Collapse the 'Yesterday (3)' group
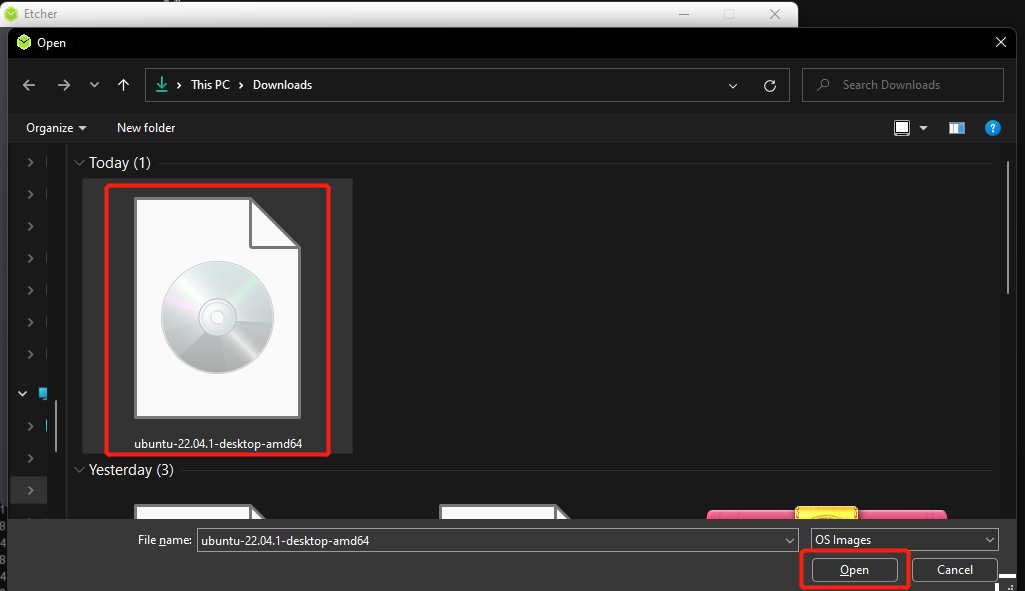This screenshot has width=1025, height=591. click(79, 470)
